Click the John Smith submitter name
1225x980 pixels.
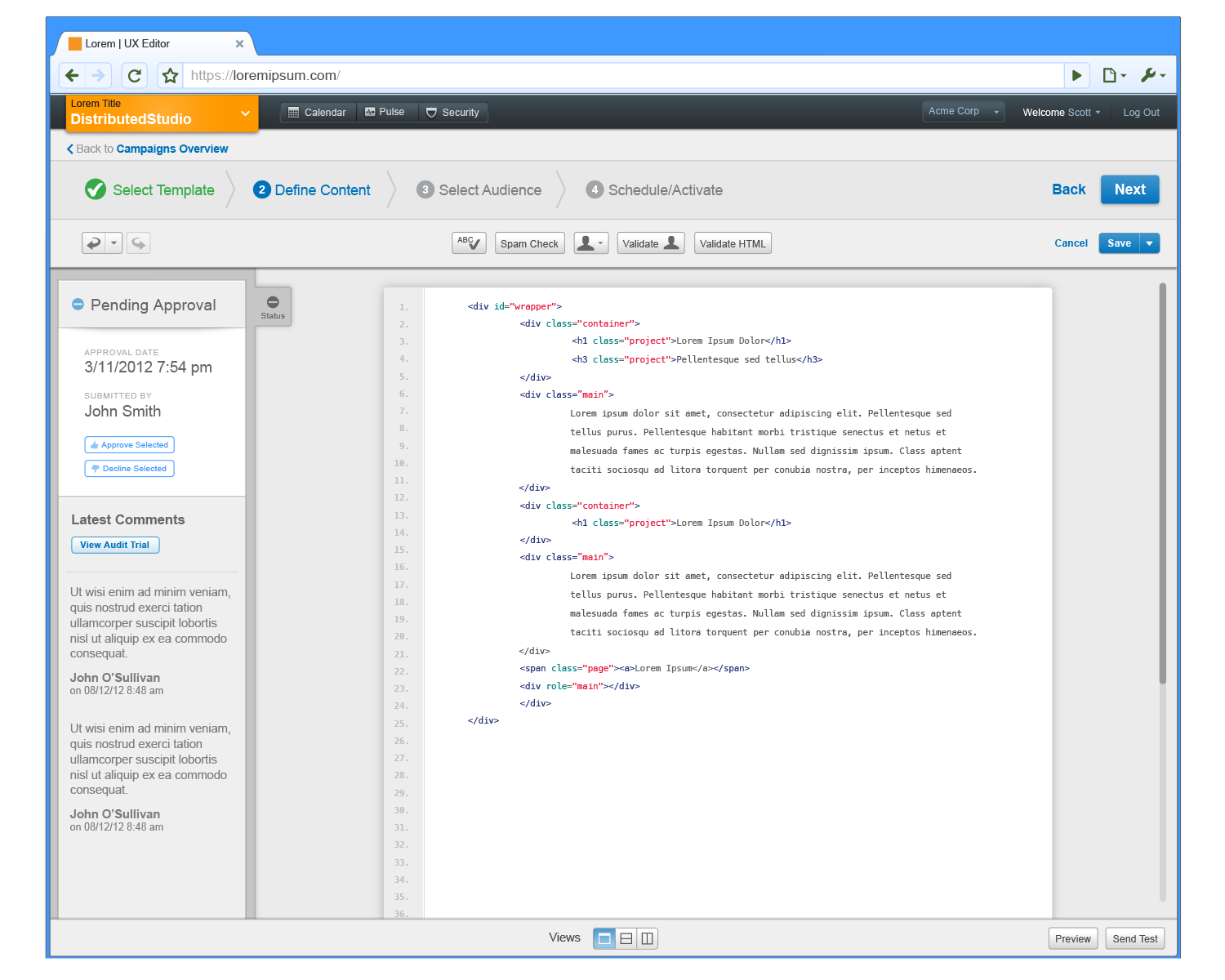[122, 411]
